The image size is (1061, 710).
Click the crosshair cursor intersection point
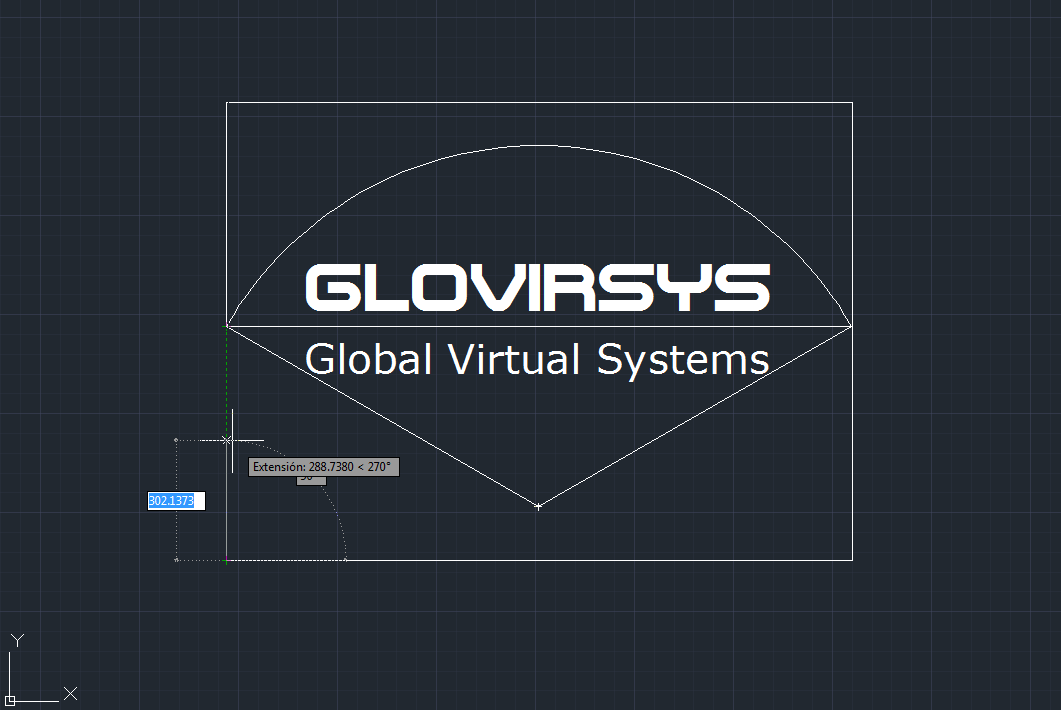point(232,440)
